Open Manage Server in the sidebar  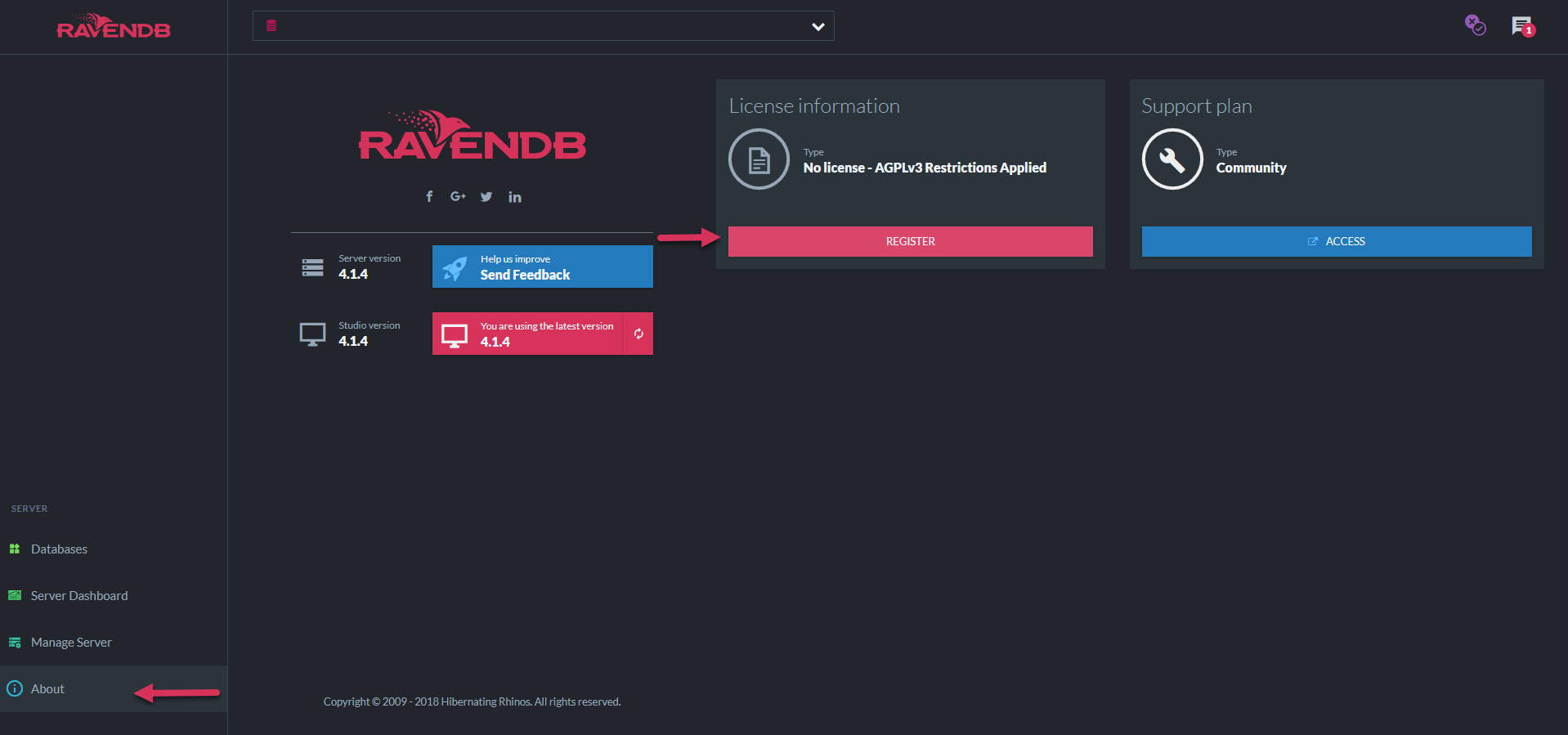click(114, 642)
